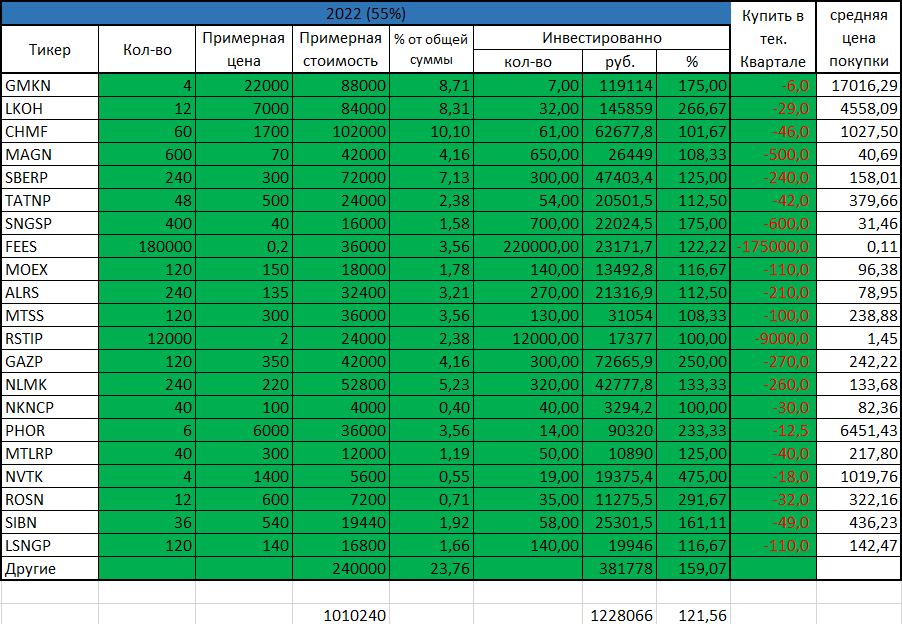Click the CHMF share cell 10,10
The height and width of the screenshot is (624, 902).
point(431,132)
